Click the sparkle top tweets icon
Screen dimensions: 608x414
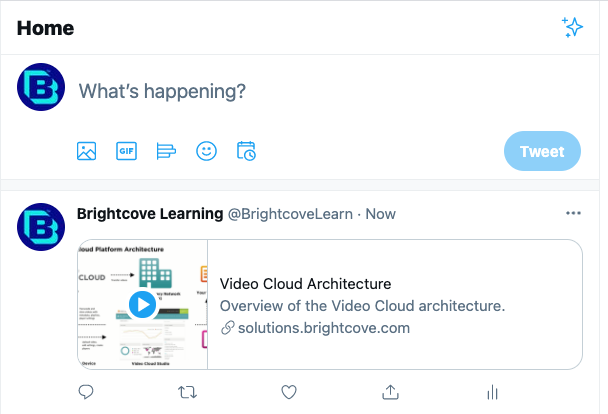pyautogui.click(x=572, y=28)
